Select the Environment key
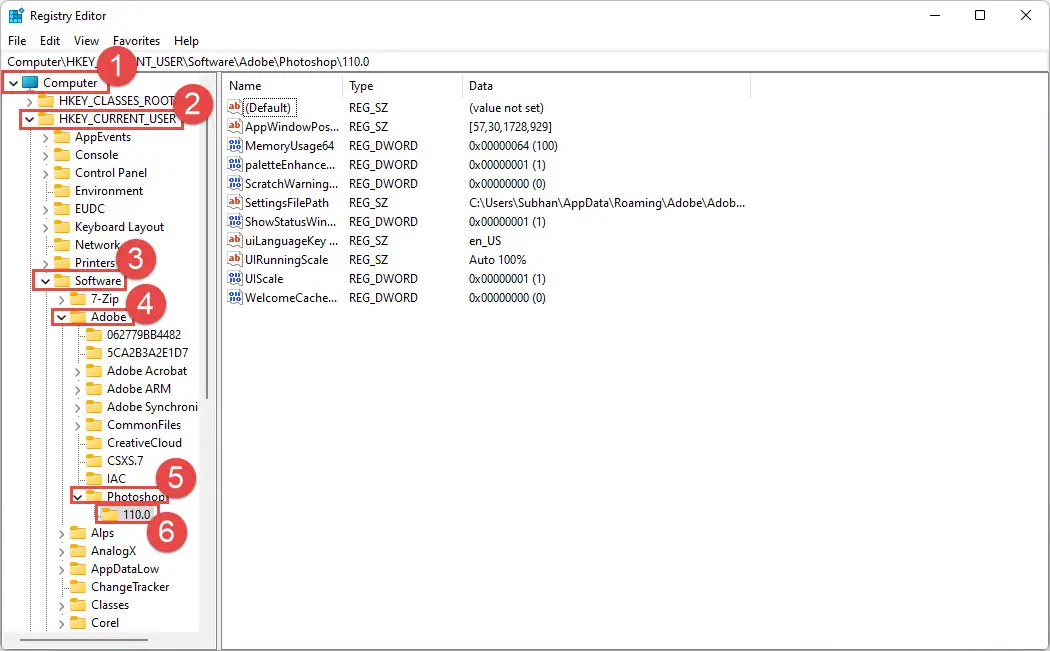Viewport: 1050px width, 651px height. click(x=108, y=191)
